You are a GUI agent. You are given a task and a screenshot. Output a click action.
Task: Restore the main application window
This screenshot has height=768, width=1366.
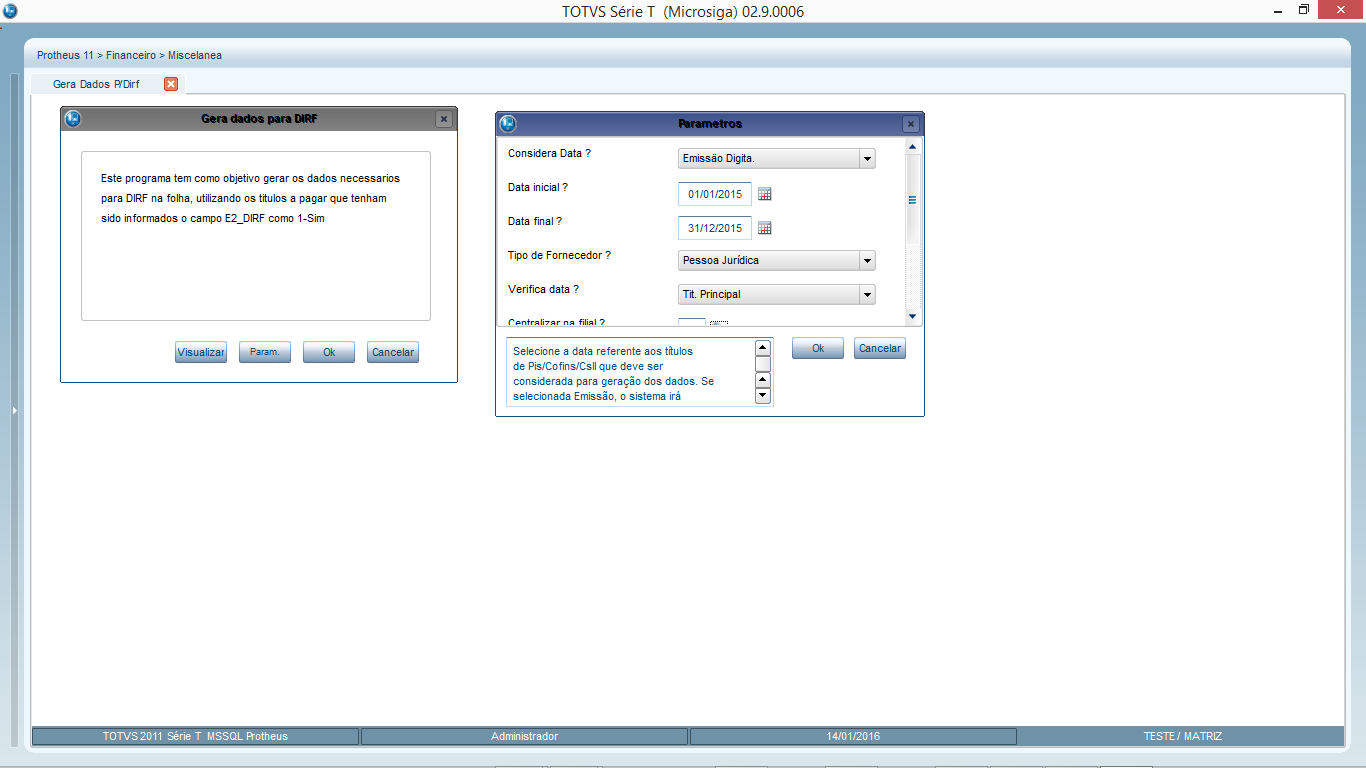pos(1303,10)
